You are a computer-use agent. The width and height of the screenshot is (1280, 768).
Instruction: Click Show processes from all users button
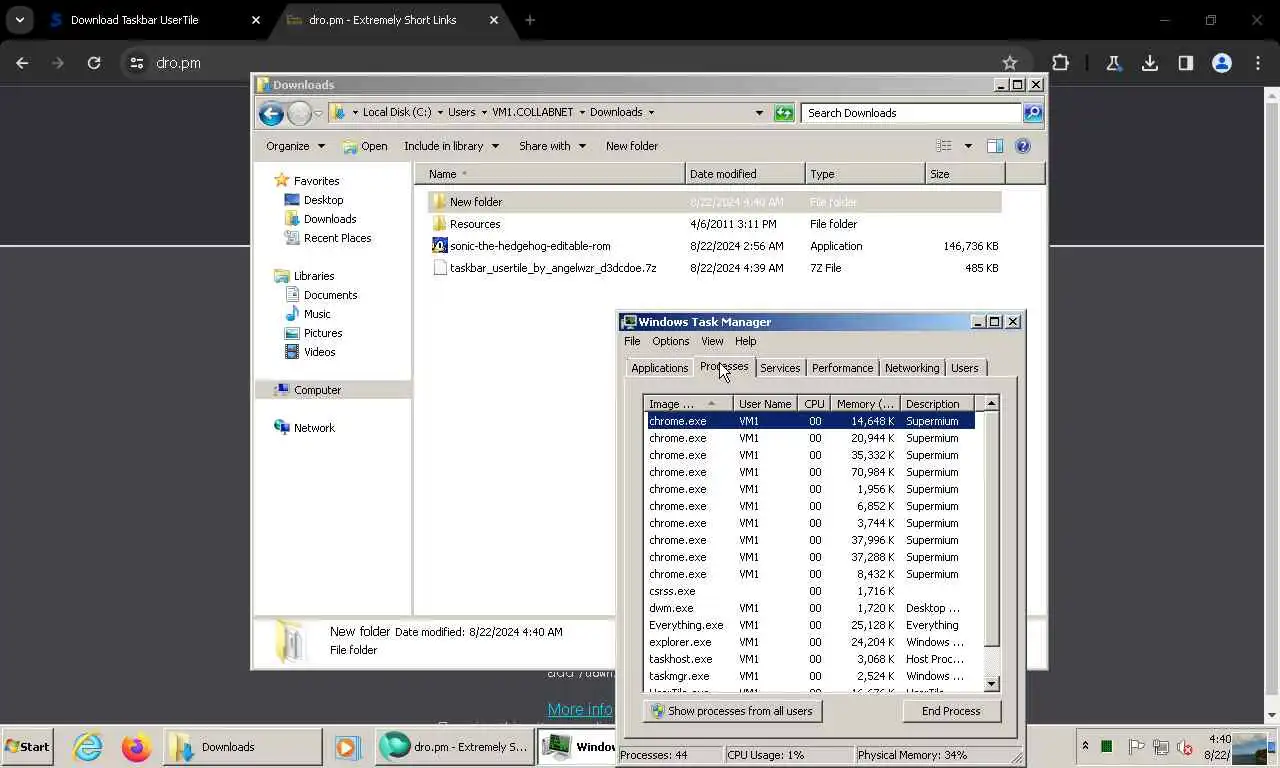(x=733, y=711)
